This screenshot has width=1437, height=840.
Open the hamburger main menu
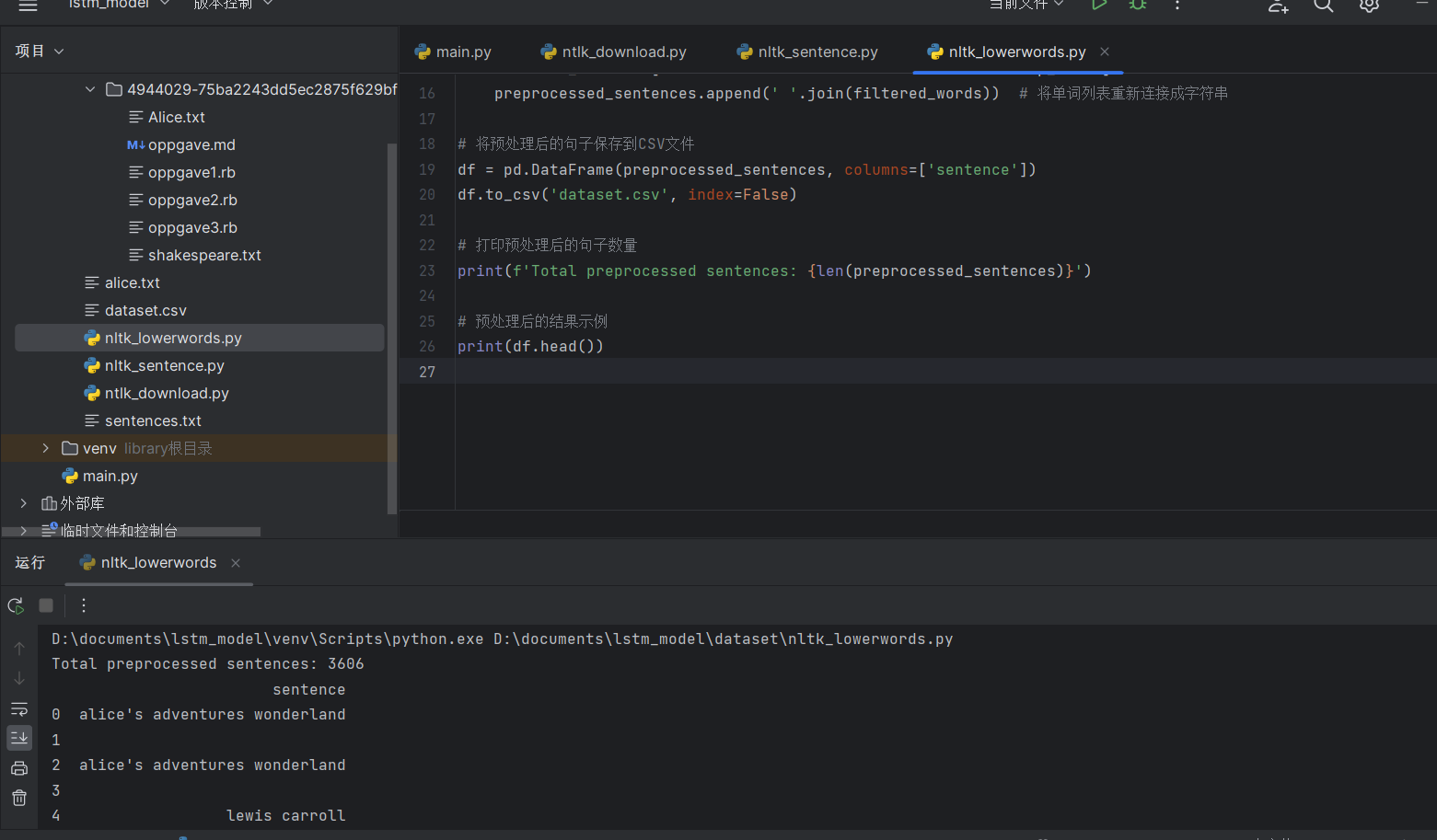pos(28,6)
